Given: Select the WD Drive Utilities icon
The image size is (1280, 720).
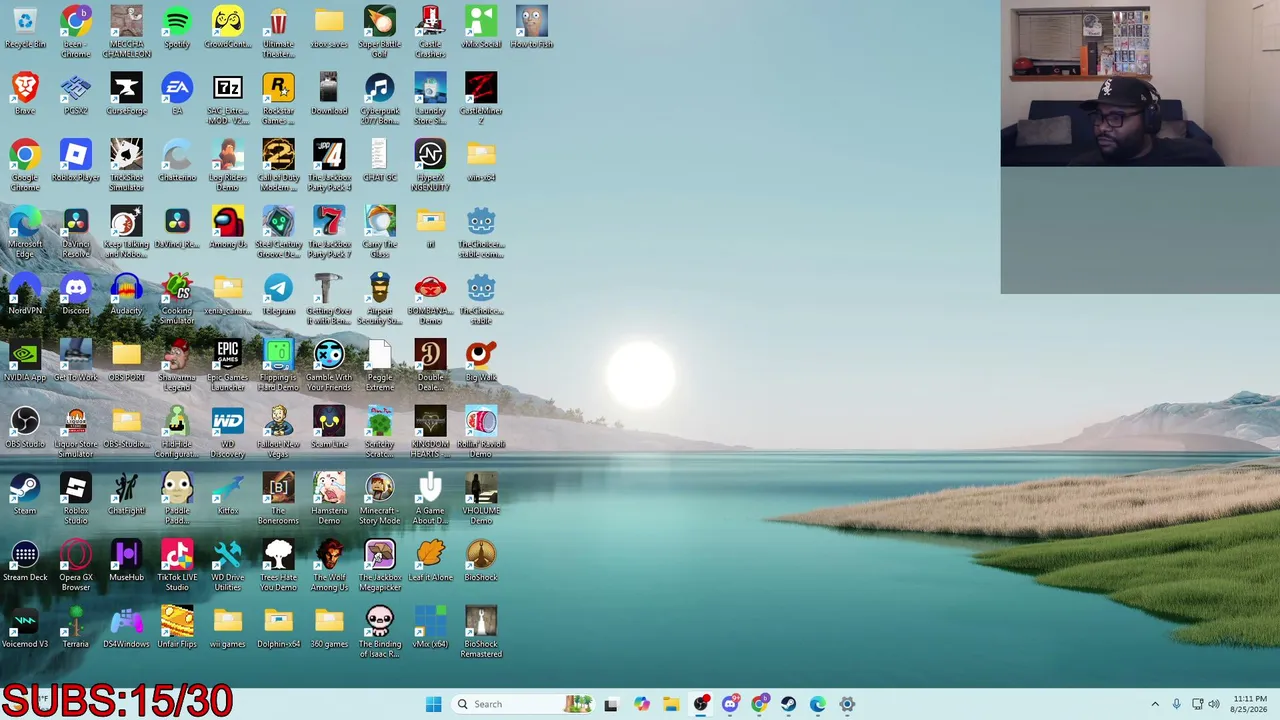Looking at the screenshot, I should [x=228, y=566].
